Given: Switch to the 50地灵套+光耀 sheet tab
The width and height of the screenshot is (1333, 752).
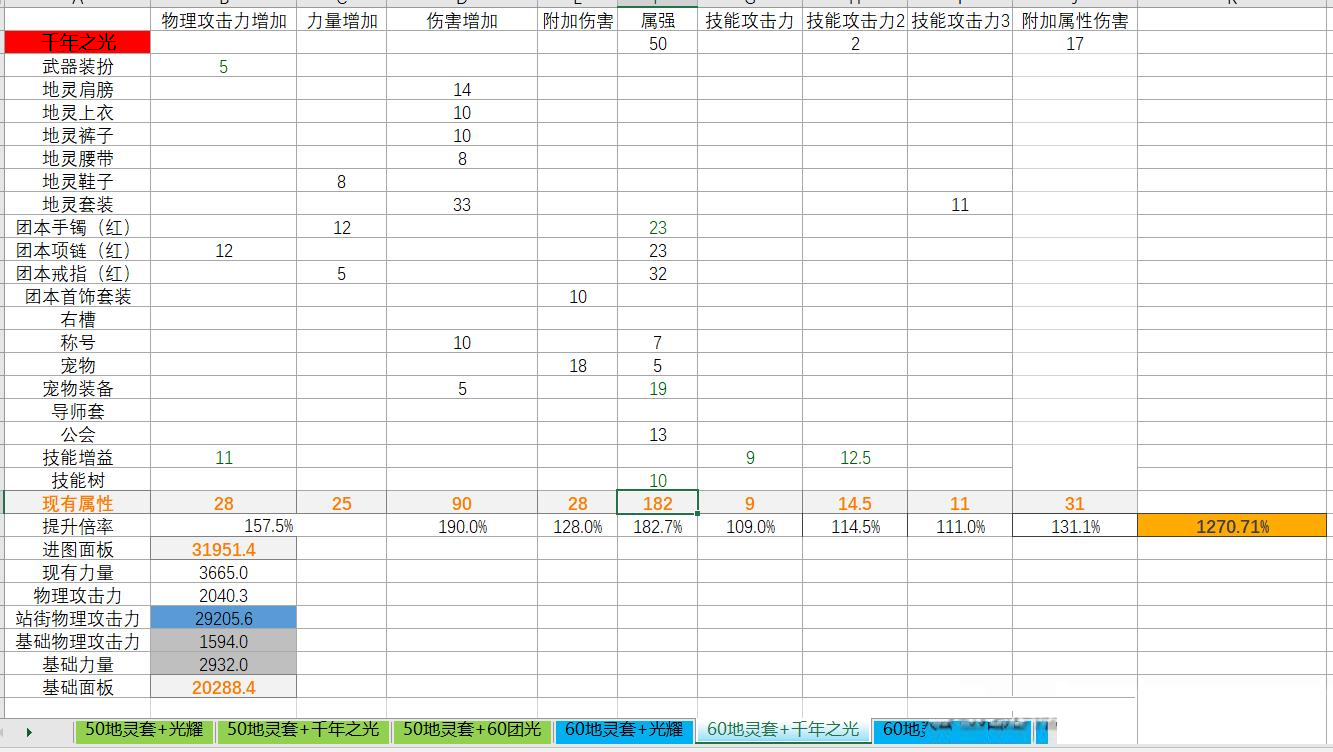Looking at the screenshot, I should 145,730.
